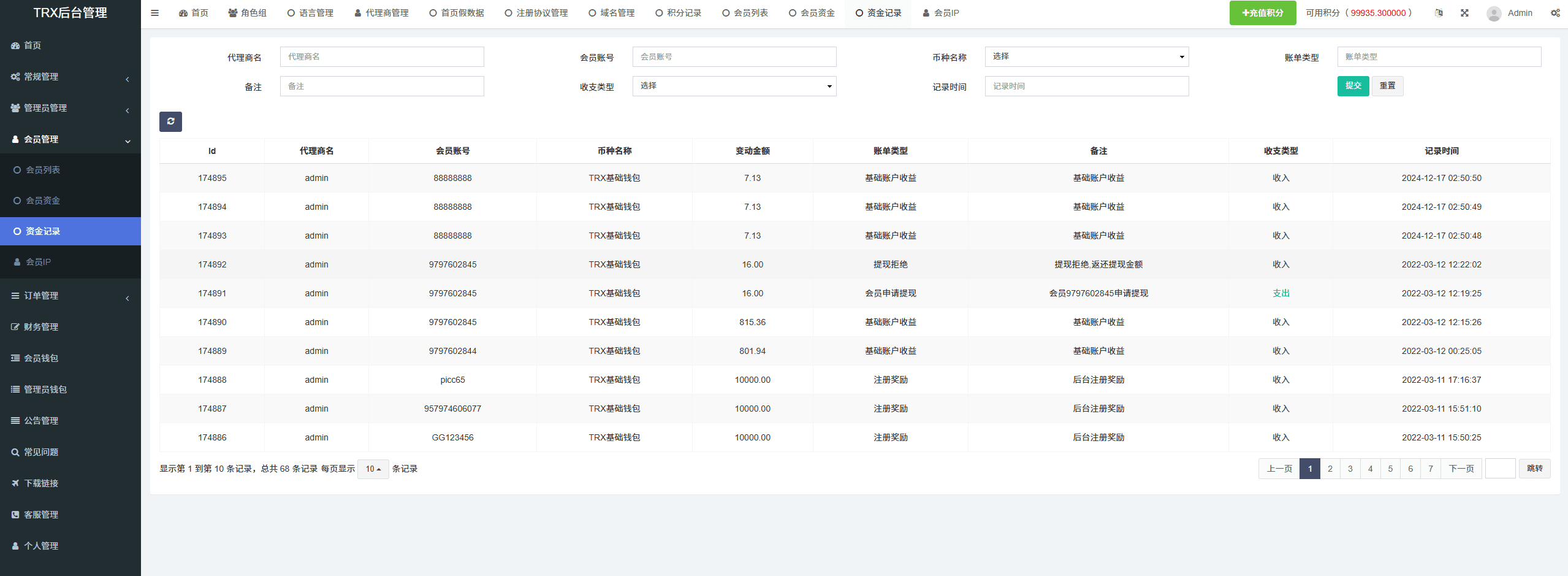Click the page jump number box
The width and height of the screenshot is (1568, 576).
point(1501,469)
